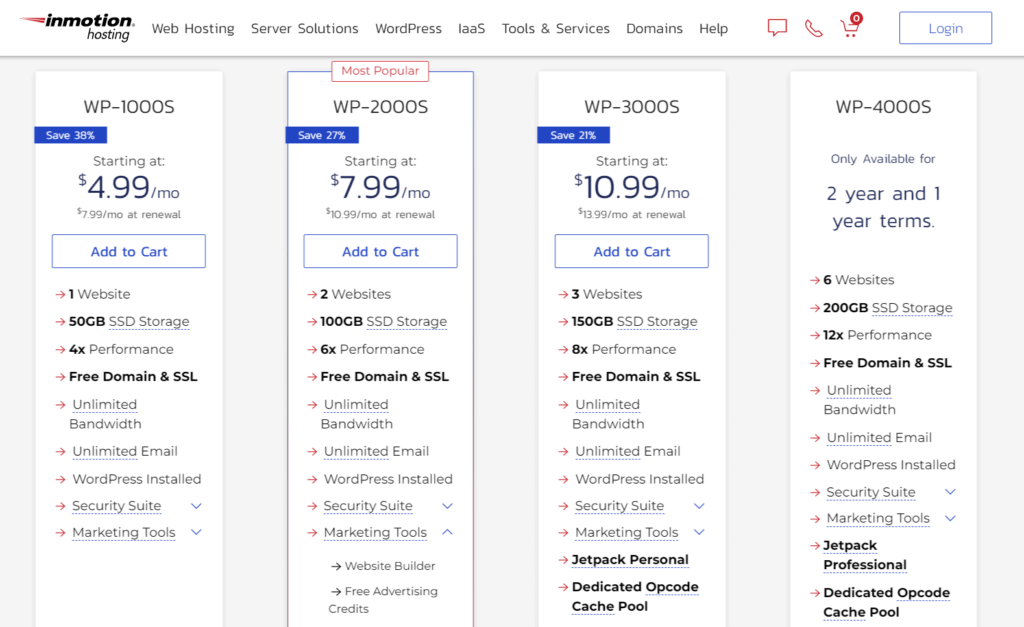The width and height of the screenshot is (1024, 627).
Task: Expand Security Suite in WP-3000S
Action: (699, 506)
